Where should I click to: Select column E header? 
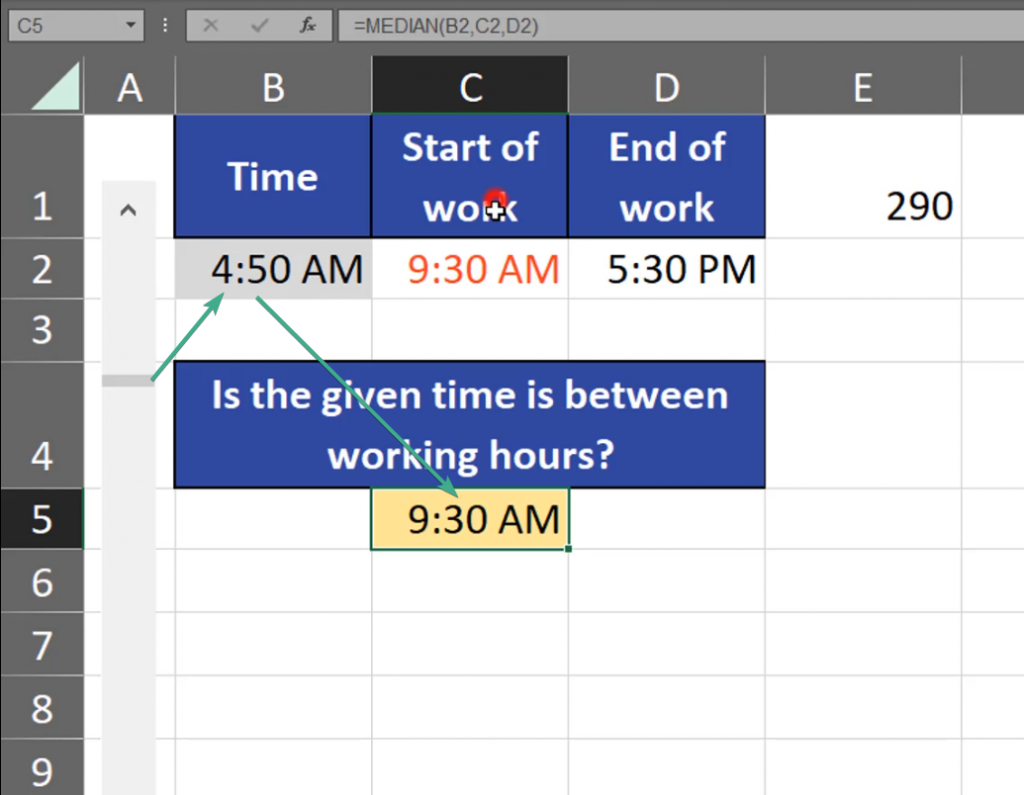tap(862, 88)
